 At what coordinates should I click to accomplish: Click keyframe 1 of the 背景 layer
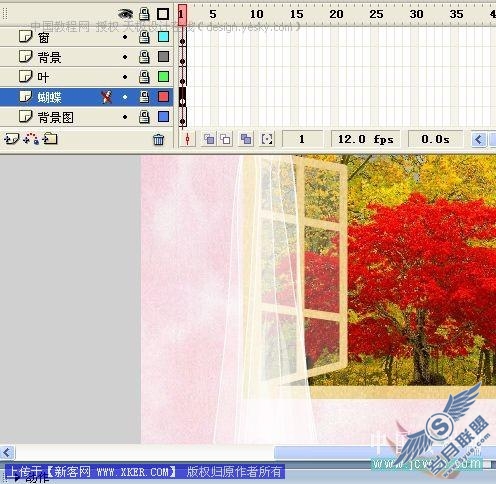pos(182,57)
